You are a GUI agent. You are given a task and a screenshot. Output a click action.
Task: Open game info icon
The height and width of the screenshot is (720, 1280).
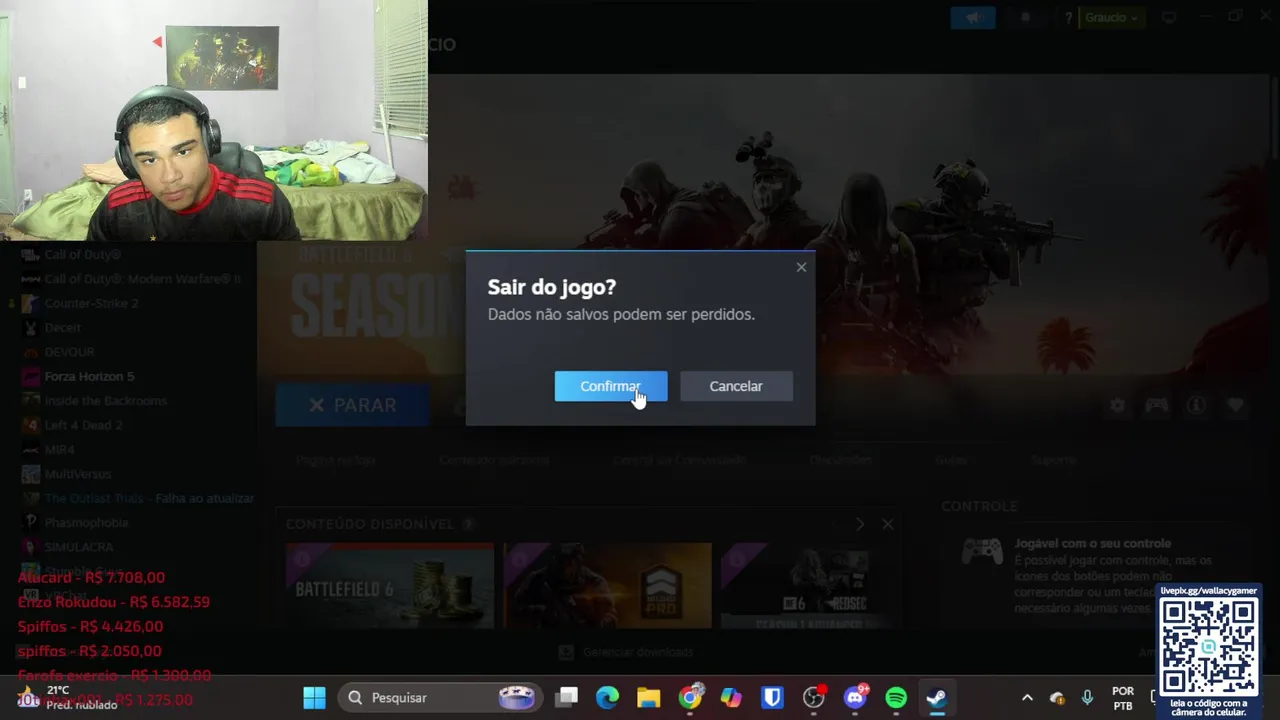coord(1196,405)
